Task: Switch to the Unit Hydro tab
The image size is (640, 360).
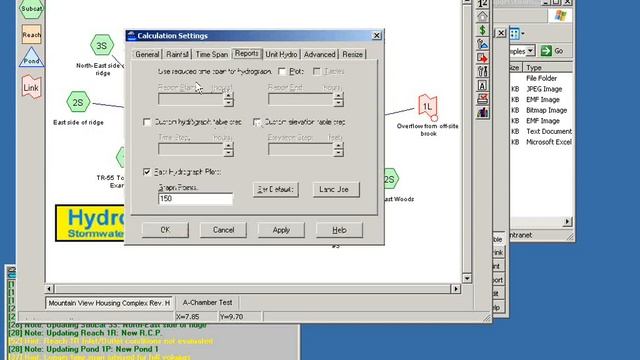Action: 281,54
